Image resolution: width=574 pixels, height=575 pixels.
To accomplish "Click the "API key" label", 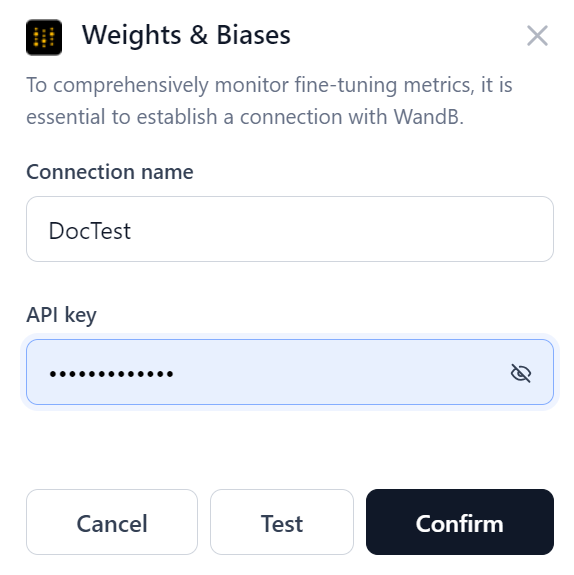I will [61, 315].
